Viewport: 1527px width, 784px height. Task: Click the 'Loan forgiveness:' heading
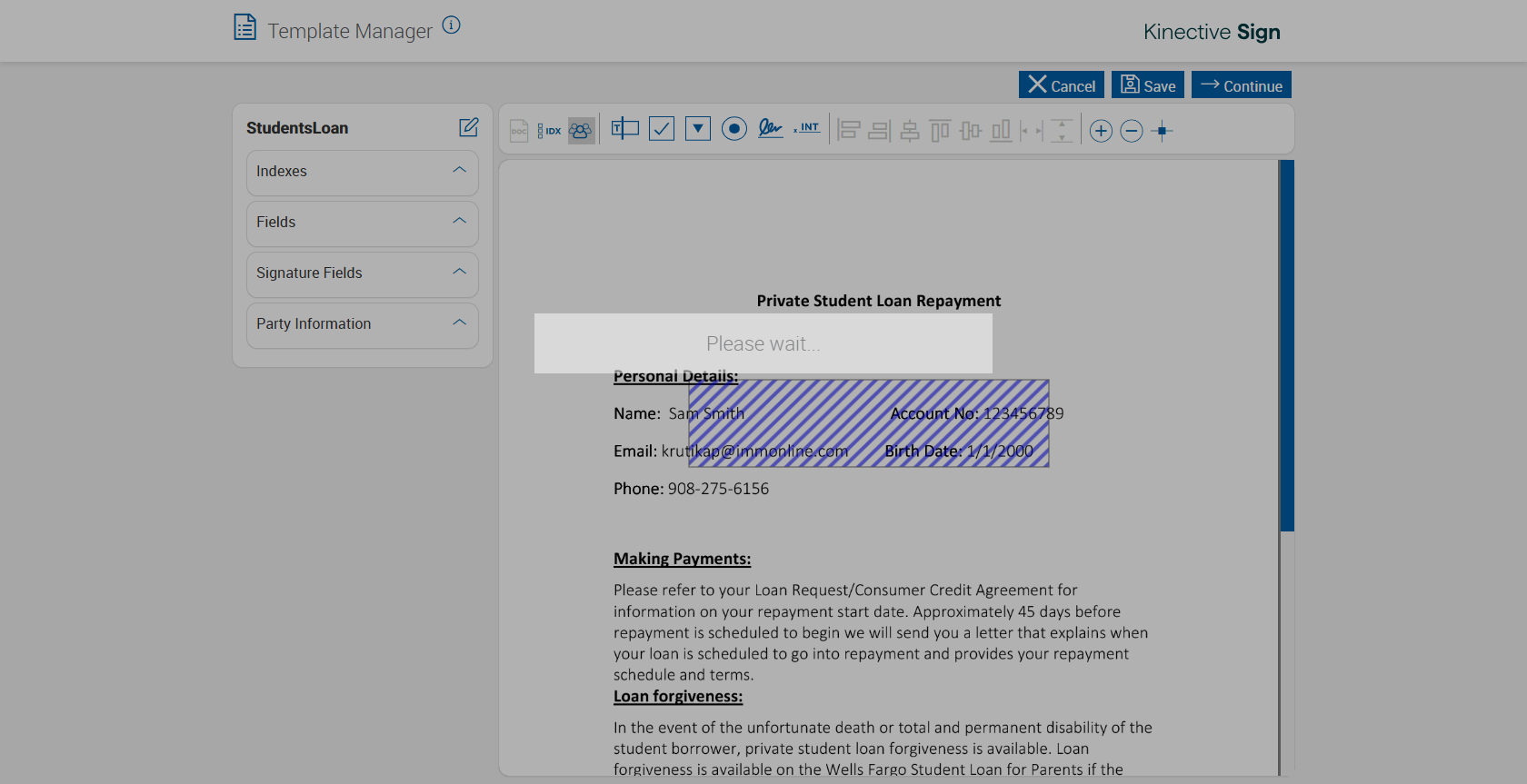678,697
